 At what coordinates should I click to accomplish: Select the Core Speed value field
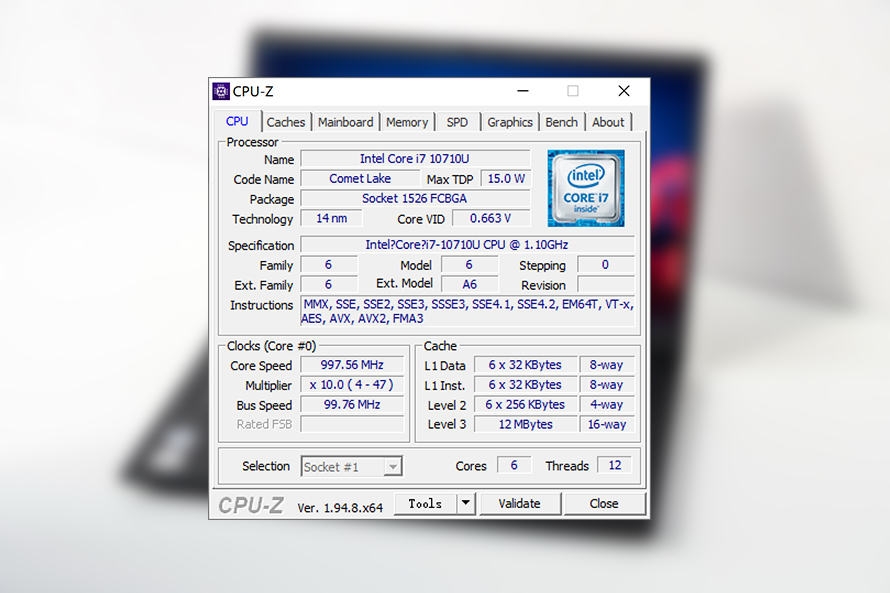pyautogui.click(x=352, y=365)
